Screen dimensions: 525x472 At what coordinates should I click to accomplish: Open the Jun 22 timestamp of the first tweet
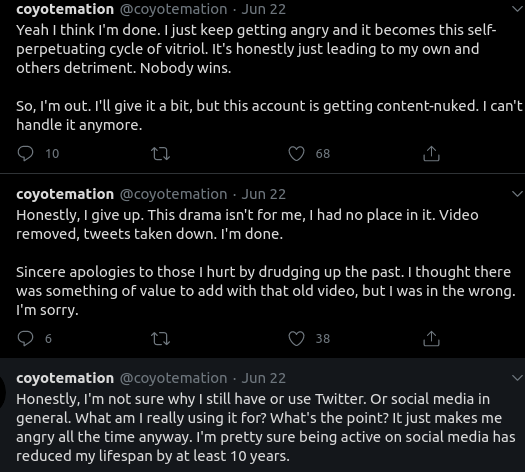pos(264,9)
